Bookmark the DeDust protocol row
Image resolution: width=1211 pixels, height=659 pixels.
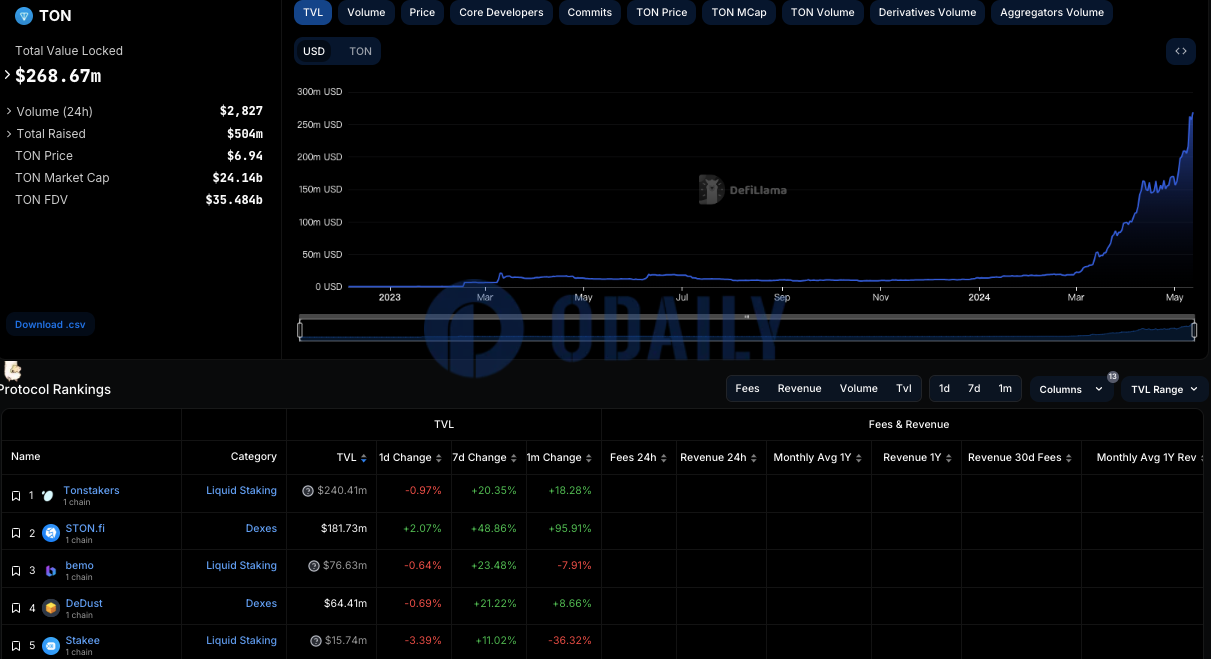click(16, 608)
